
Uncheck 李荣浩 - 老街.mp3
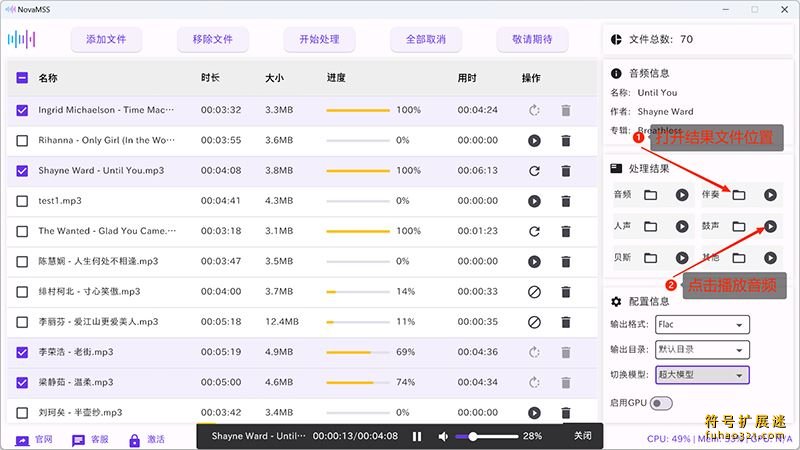[x=22, y=353]
